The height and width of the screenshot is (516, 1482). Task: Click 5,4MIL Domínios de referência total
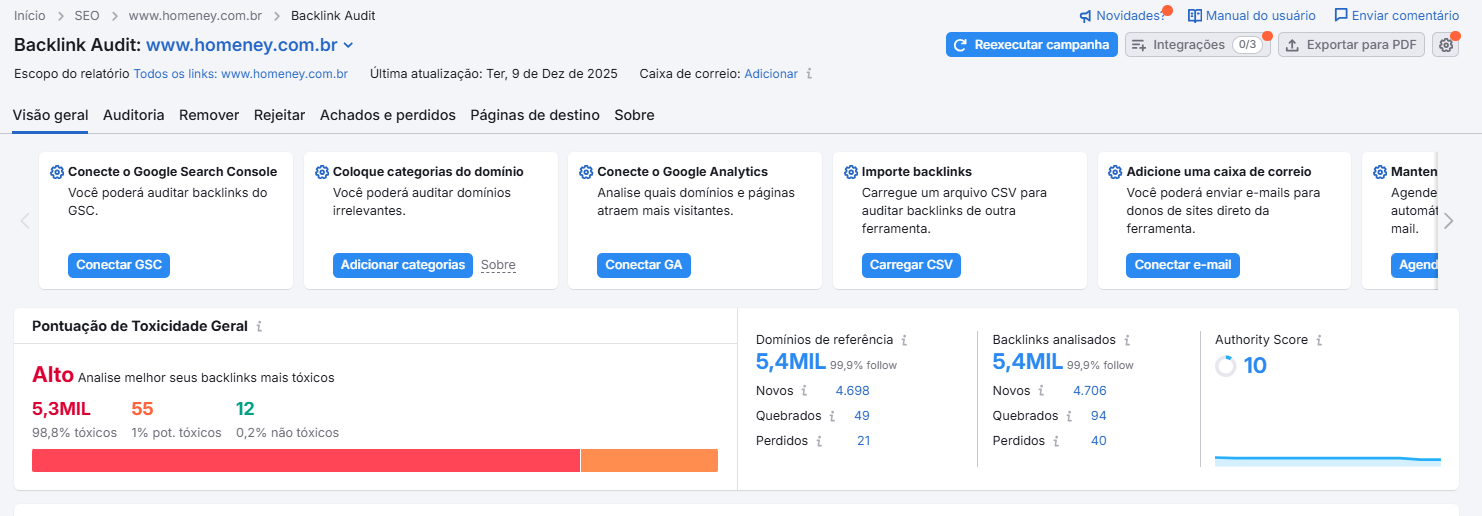(791, 362)
